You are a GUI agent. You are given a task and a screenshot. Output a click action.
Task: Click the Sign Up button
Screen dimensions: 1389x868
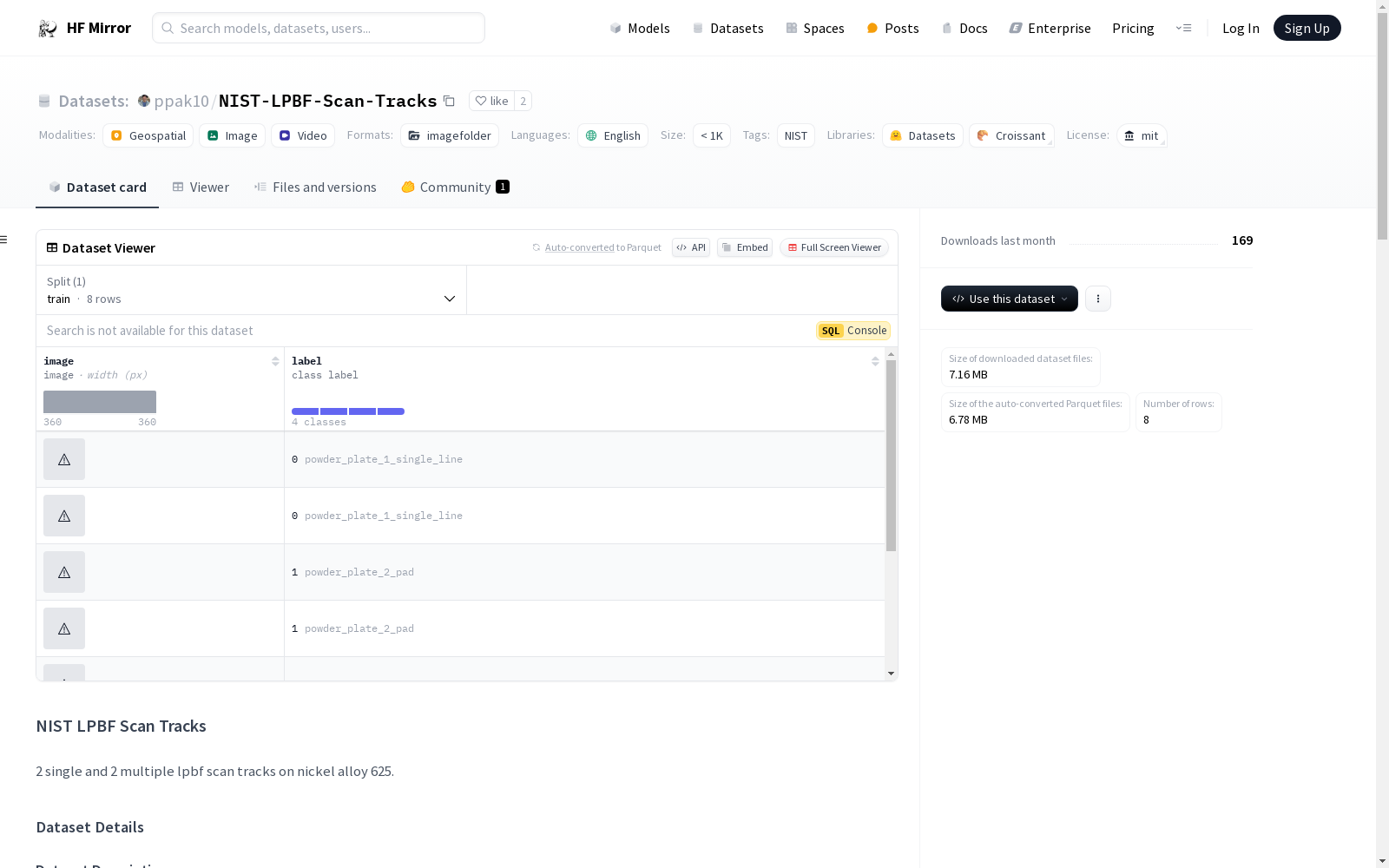[1307, 28]
